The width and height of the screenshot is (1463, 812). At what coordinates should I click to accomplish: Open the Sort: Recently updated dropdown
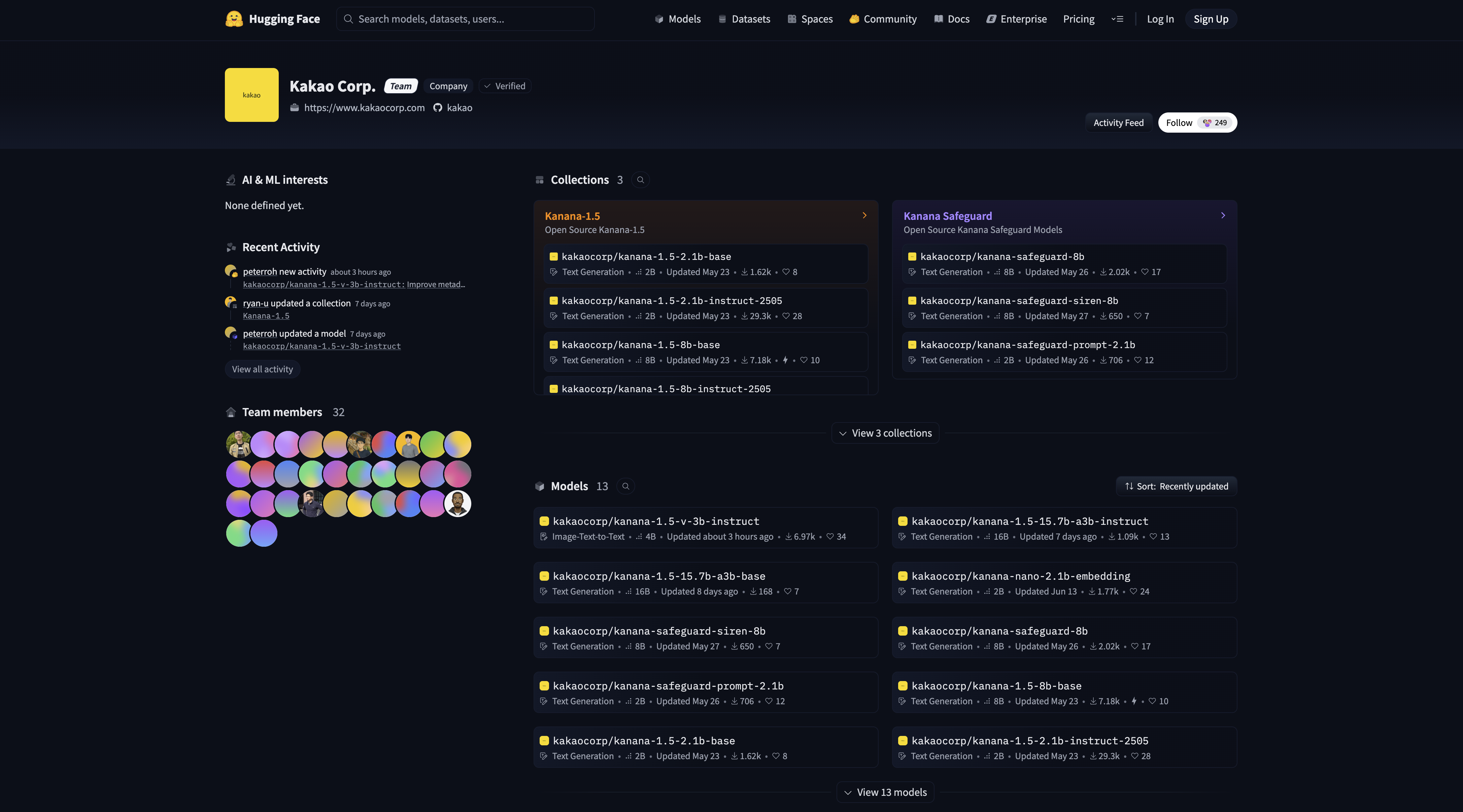tap(1176, 486)
